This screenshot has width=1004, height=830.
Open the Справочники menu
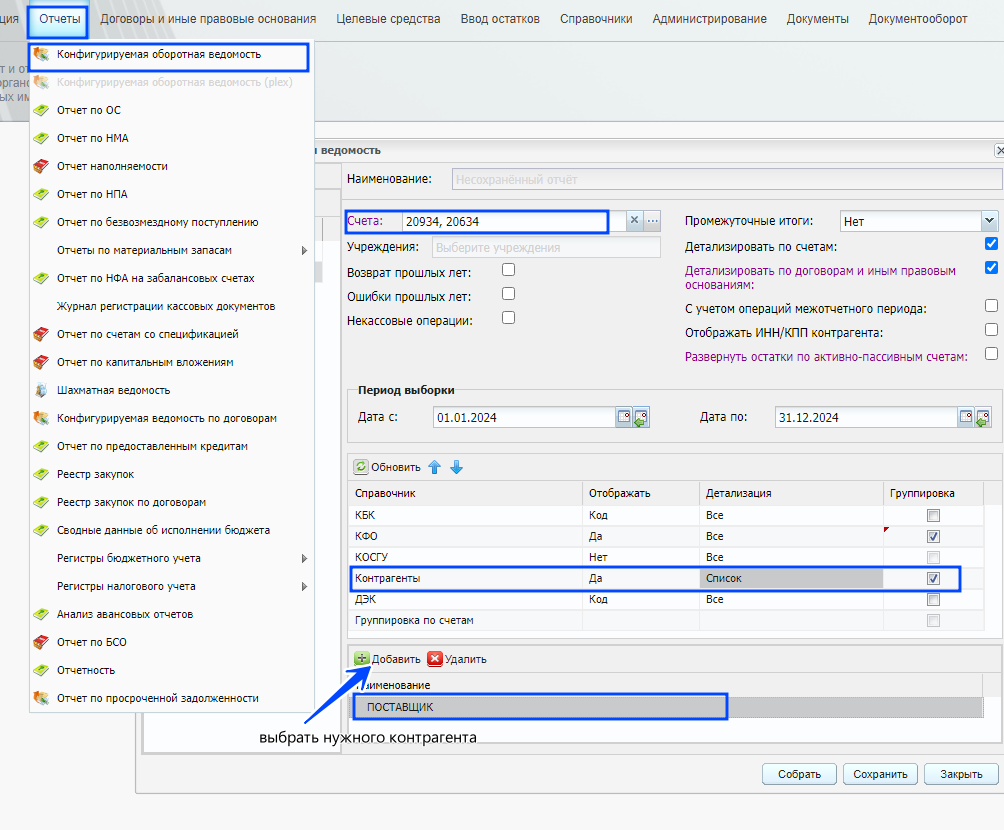(x=596, y=19)
